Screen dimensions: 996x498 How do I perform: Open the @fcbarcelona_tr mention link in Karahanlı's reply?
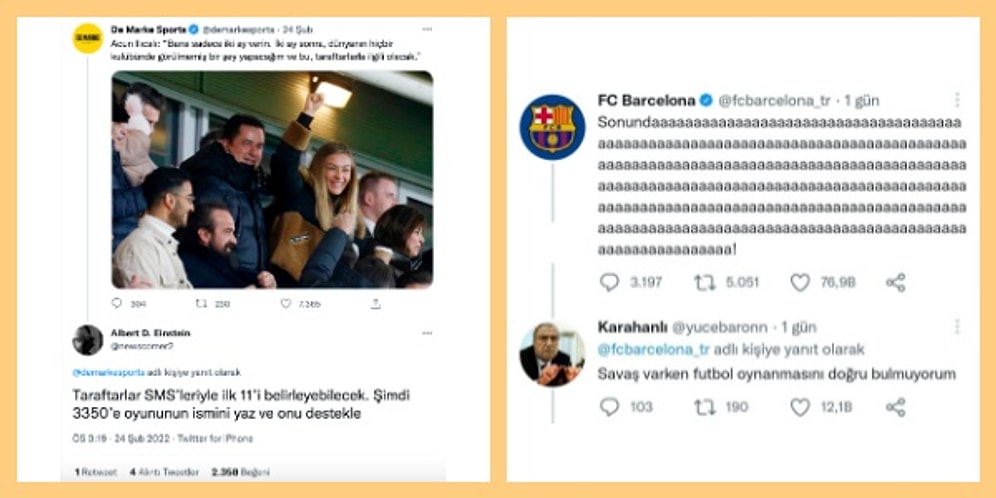[x=653, y=350]
